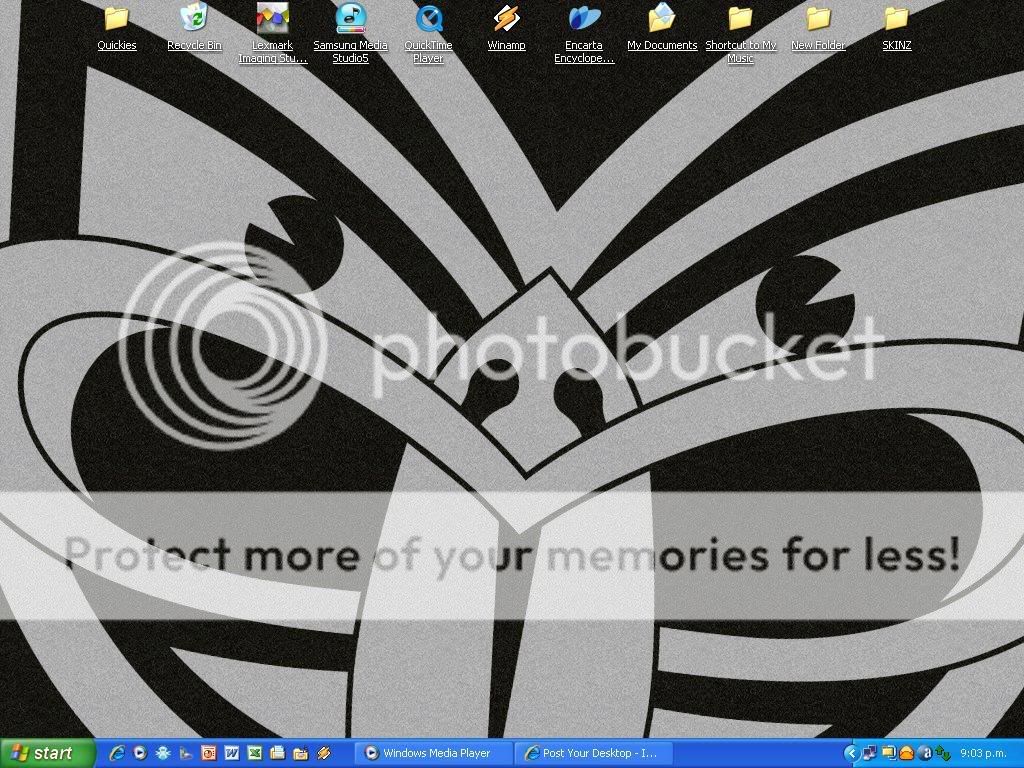Open the Quickies folder
Image resolution: width=1024 pixels, height=768 pixels.
117,19
